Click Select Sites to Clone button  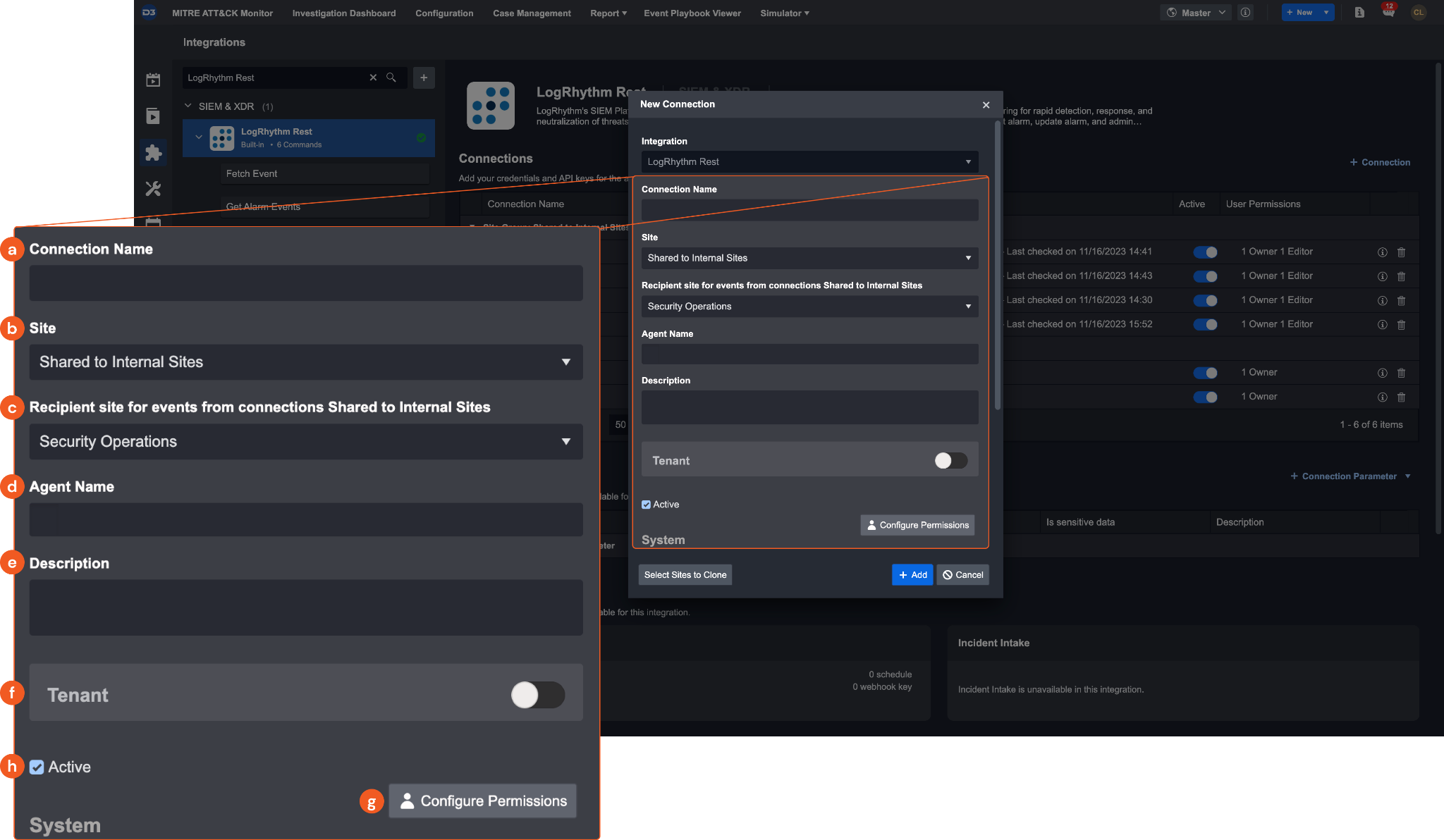tap(685, 575)
